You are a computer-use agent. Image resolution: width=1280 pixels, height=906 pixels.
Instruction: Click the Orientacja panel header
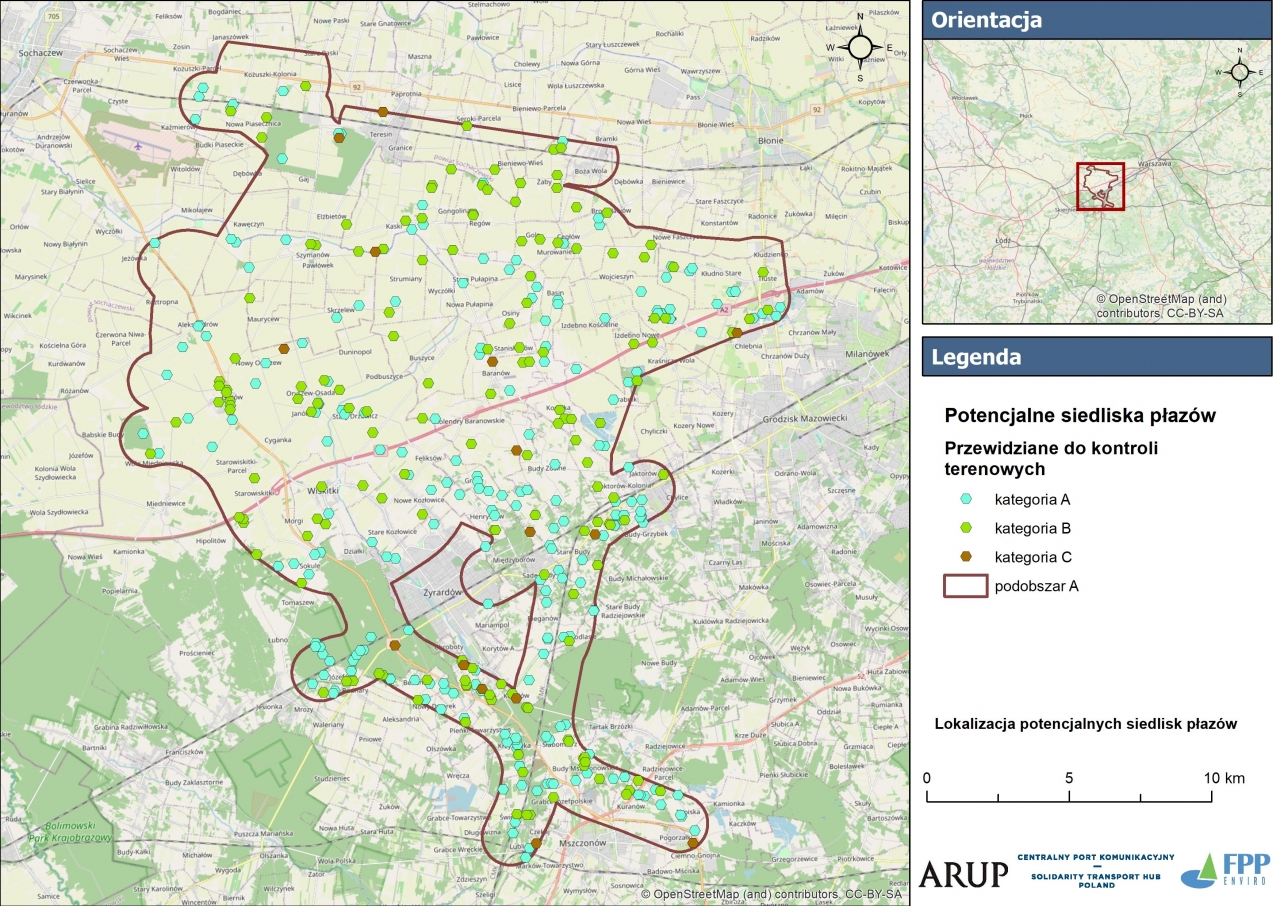(1096, 20)
